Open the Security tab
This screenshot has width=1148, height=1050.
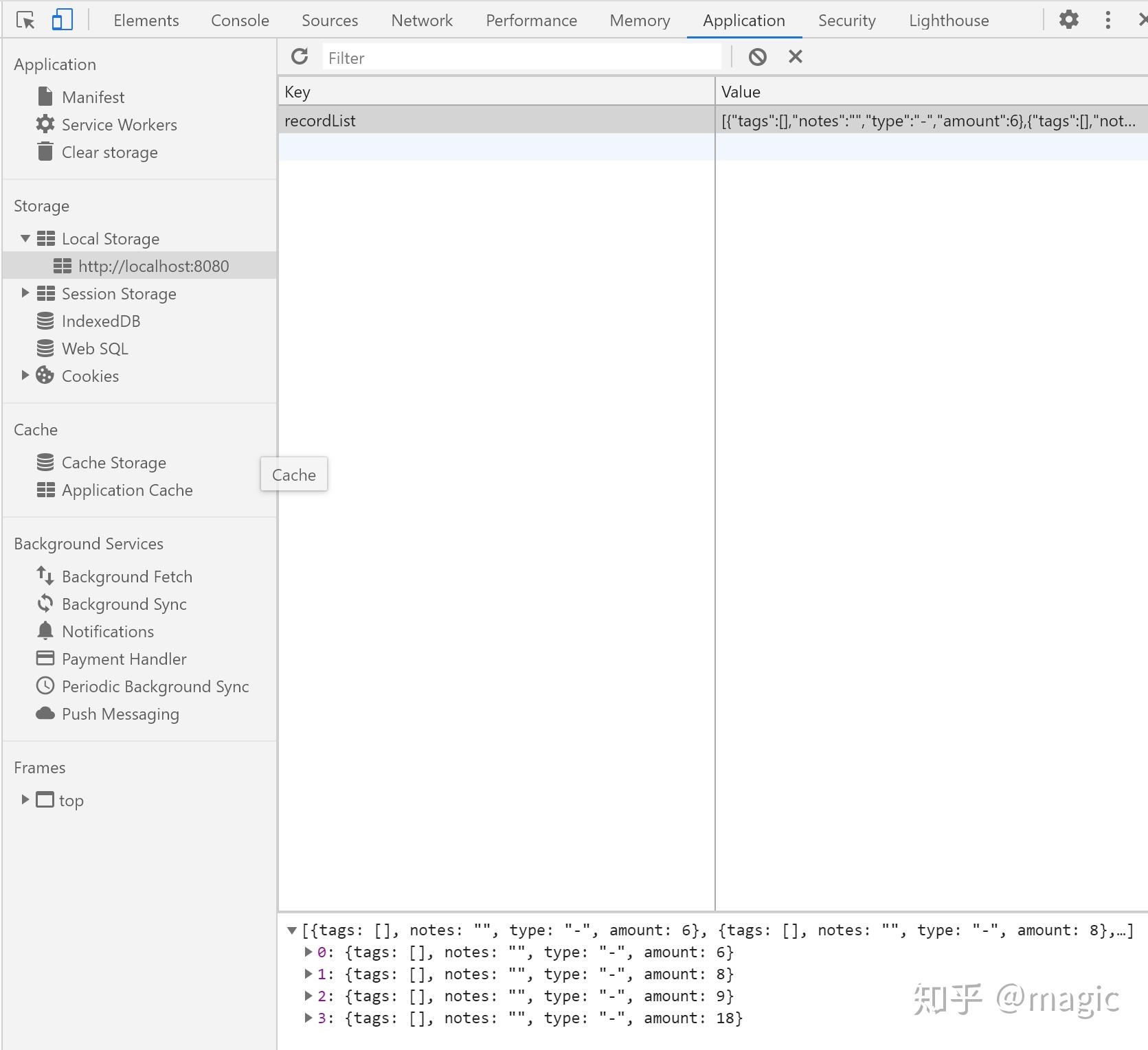pos(847,21)
